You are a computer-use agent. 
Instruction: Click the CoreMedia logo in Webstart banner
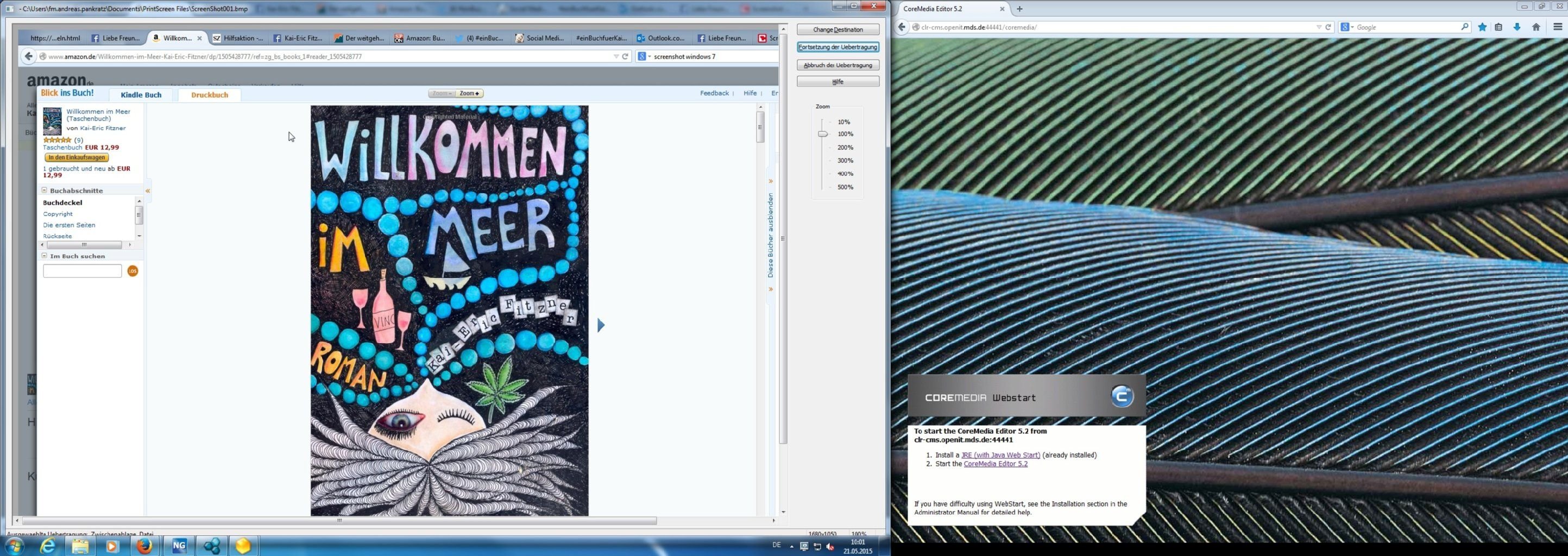click(x=1122, y=396)
